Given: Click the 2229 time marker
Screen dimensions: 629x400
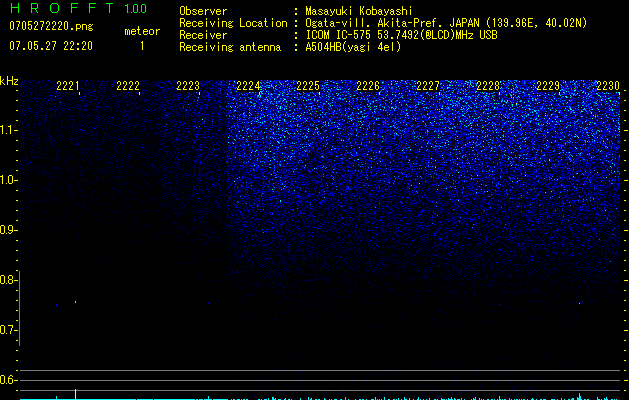Looking at the screenshot, I should click(548, 85).
